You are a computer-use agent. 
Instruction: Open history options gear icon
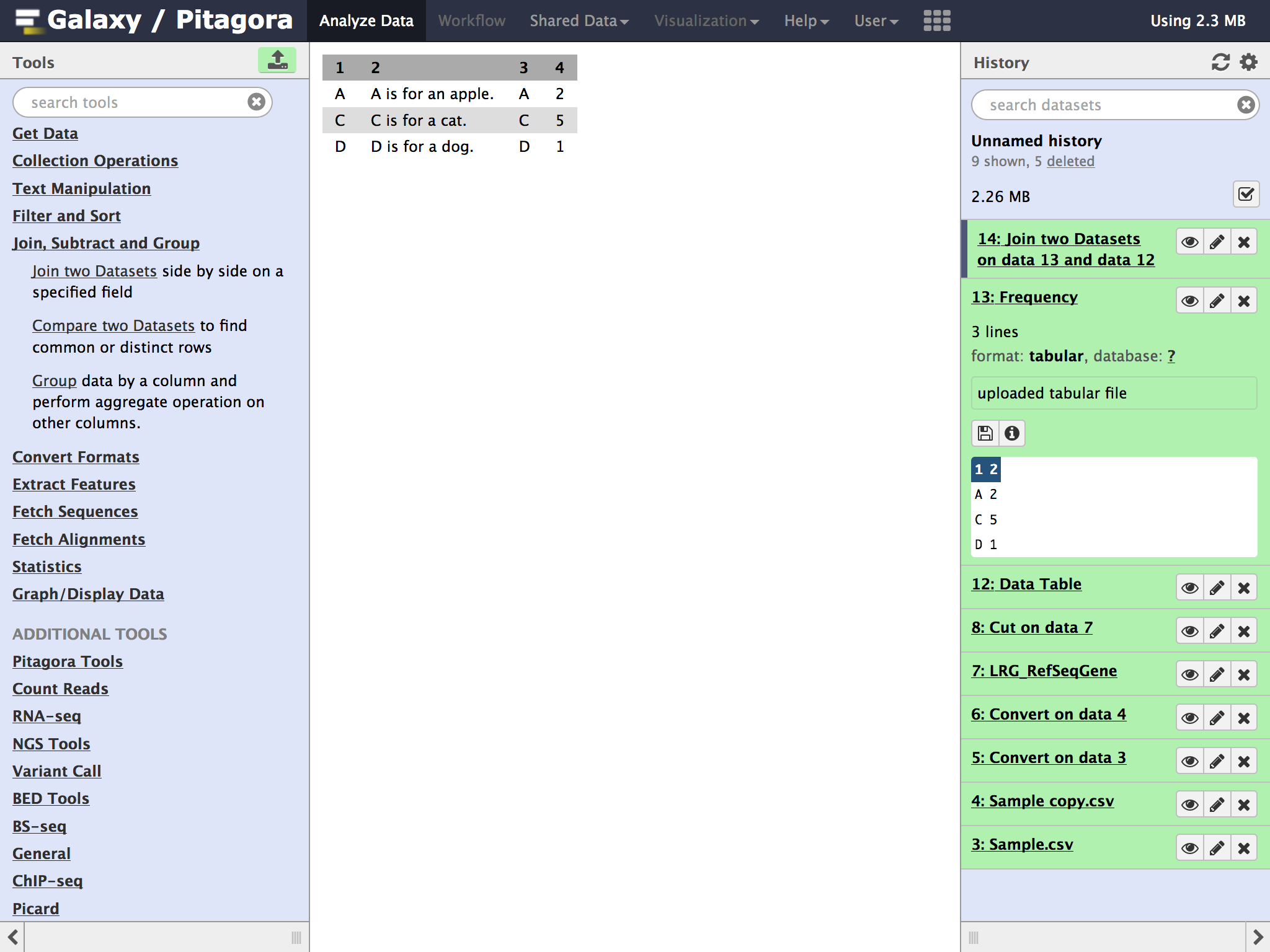[1248, 62]
